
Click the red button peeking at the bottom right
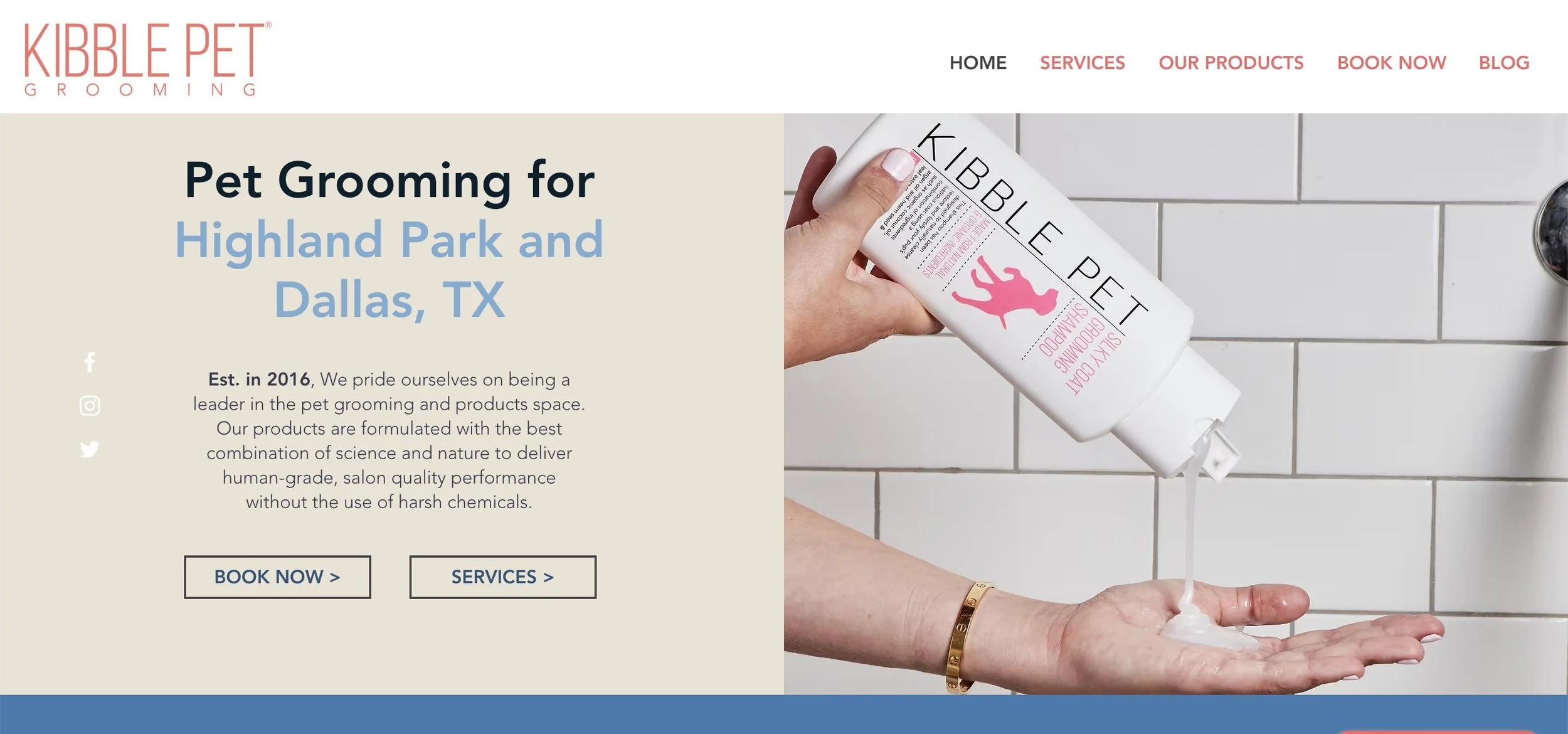point(1436,731)
